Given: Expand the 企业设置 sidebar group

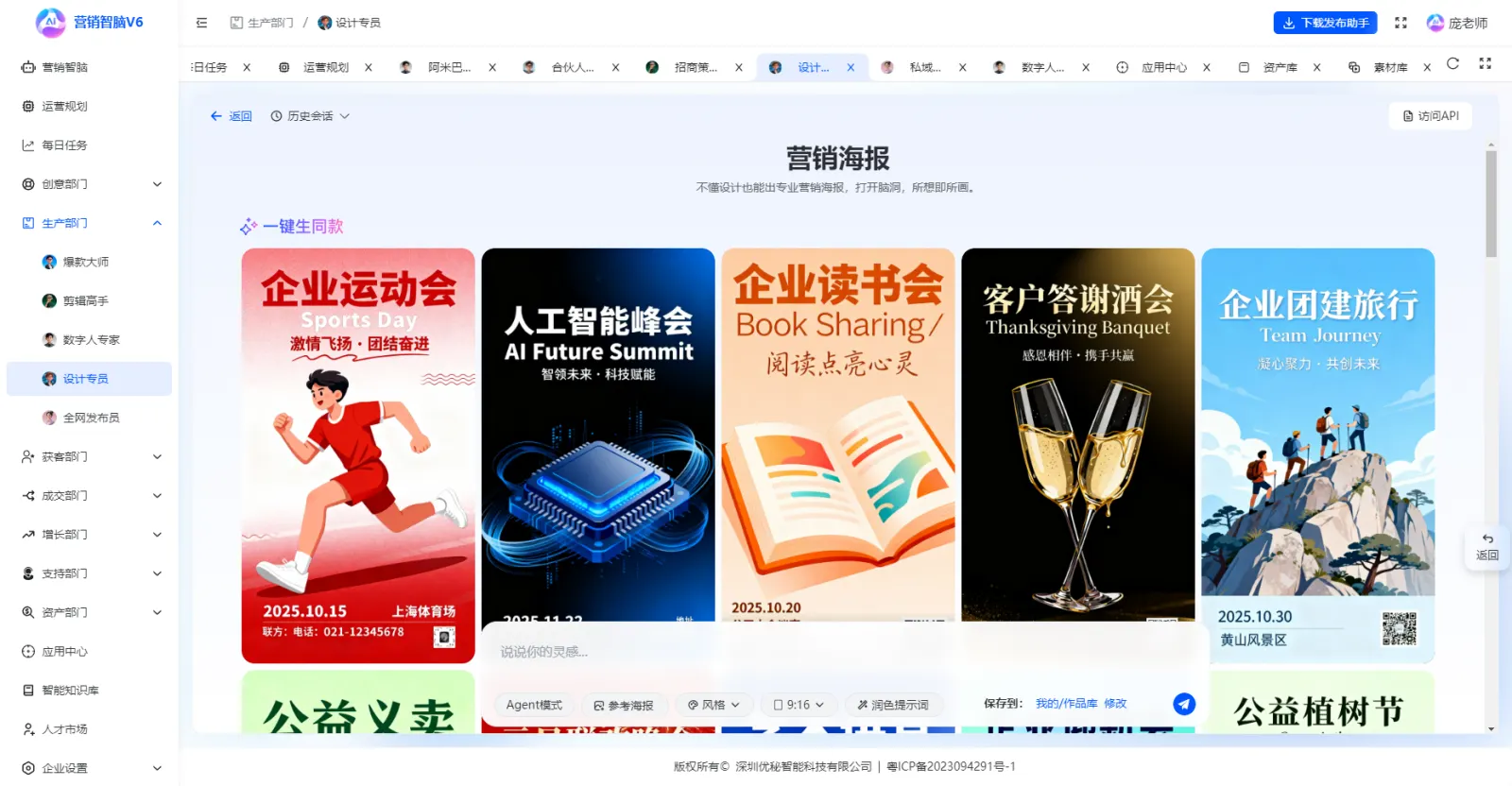Looking at the screenshot, I should coord(90,768).
